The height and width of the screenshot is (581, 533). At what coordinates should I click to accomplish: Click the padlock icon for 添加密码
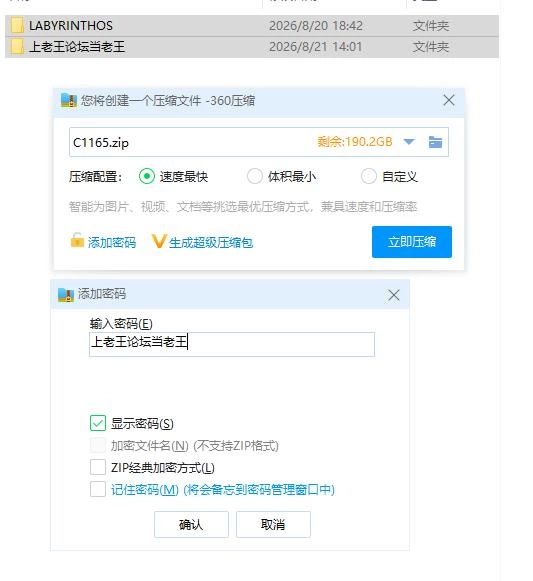[x=77, y=240]
